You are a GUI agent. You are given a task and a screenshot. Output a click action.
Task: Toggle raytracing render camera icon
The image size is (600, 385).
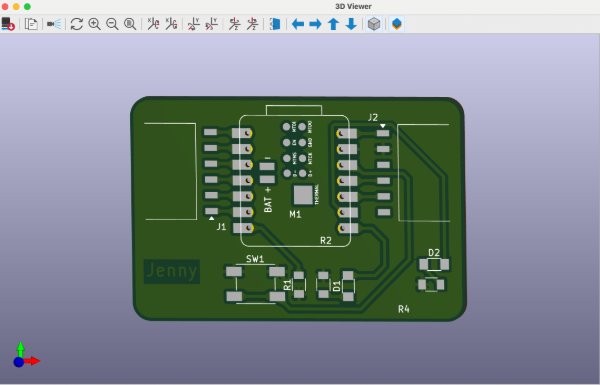pos(54,24)
